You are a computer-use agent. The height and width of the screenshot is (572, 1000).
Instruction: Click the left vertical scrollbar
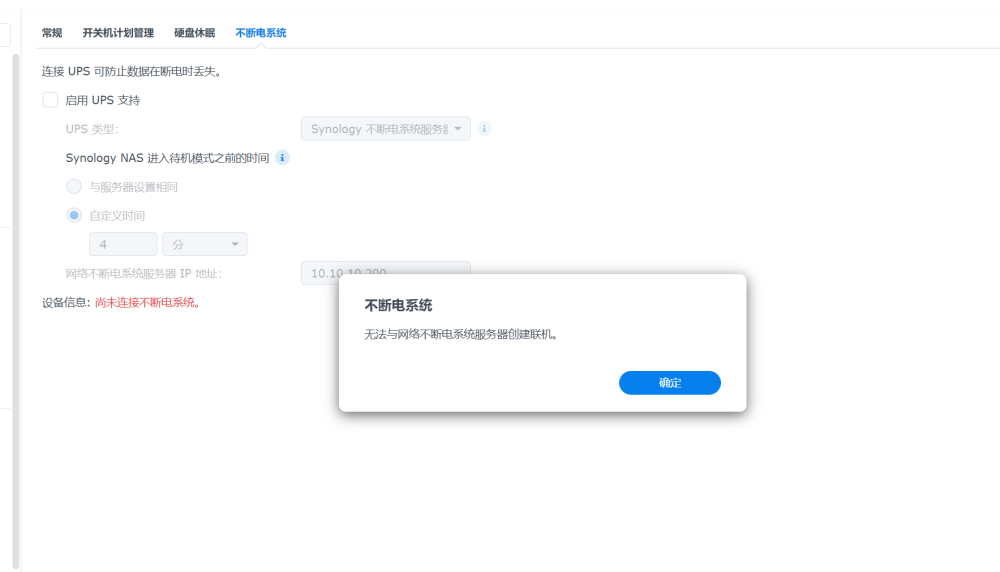pos(16,311)
